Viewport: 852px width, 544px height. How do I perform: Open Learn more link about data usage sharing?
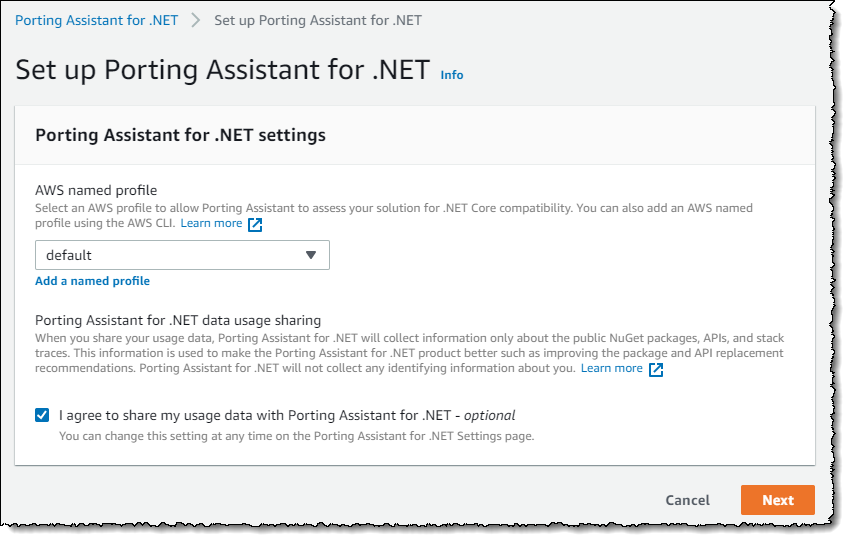point(611,368)
